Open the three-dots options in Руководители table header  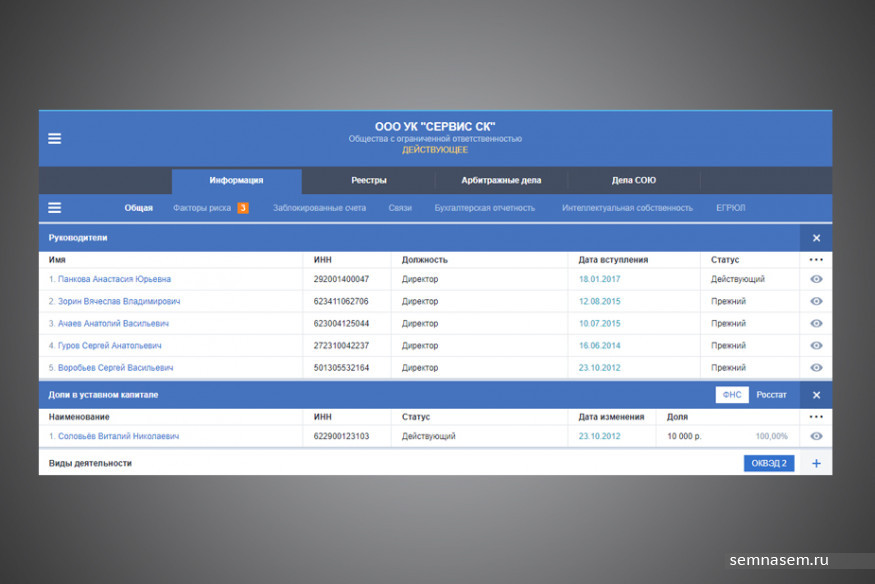tap(816, 260)
